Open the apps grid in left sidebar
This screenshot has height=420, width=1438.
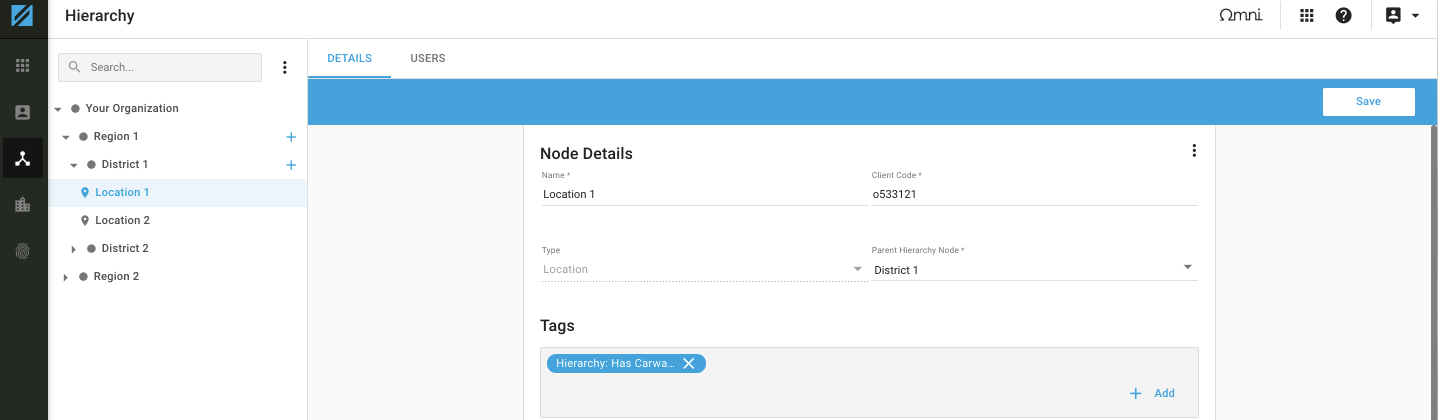23,66
